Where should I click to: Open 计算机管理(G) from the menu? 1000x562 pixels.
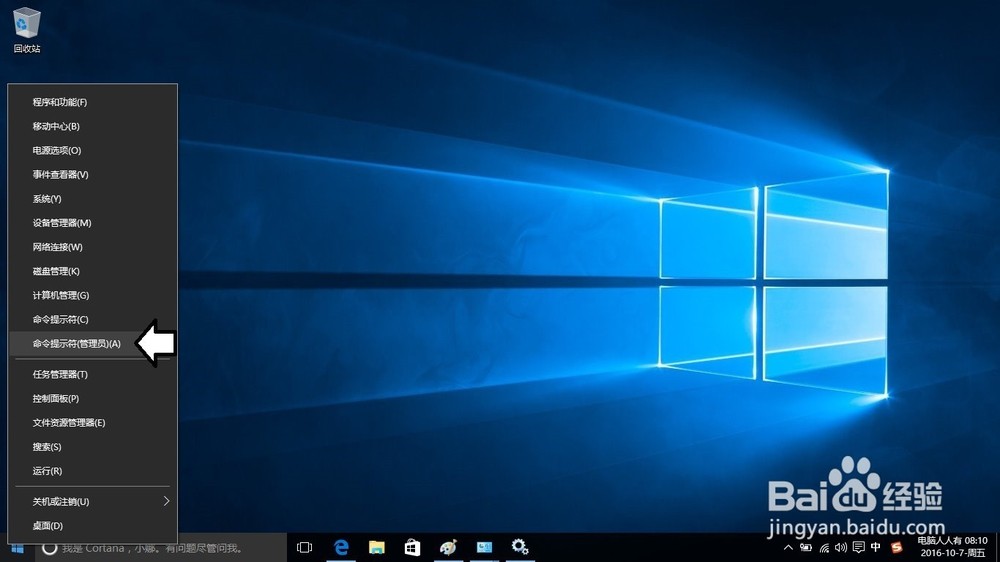coord(92,295)
